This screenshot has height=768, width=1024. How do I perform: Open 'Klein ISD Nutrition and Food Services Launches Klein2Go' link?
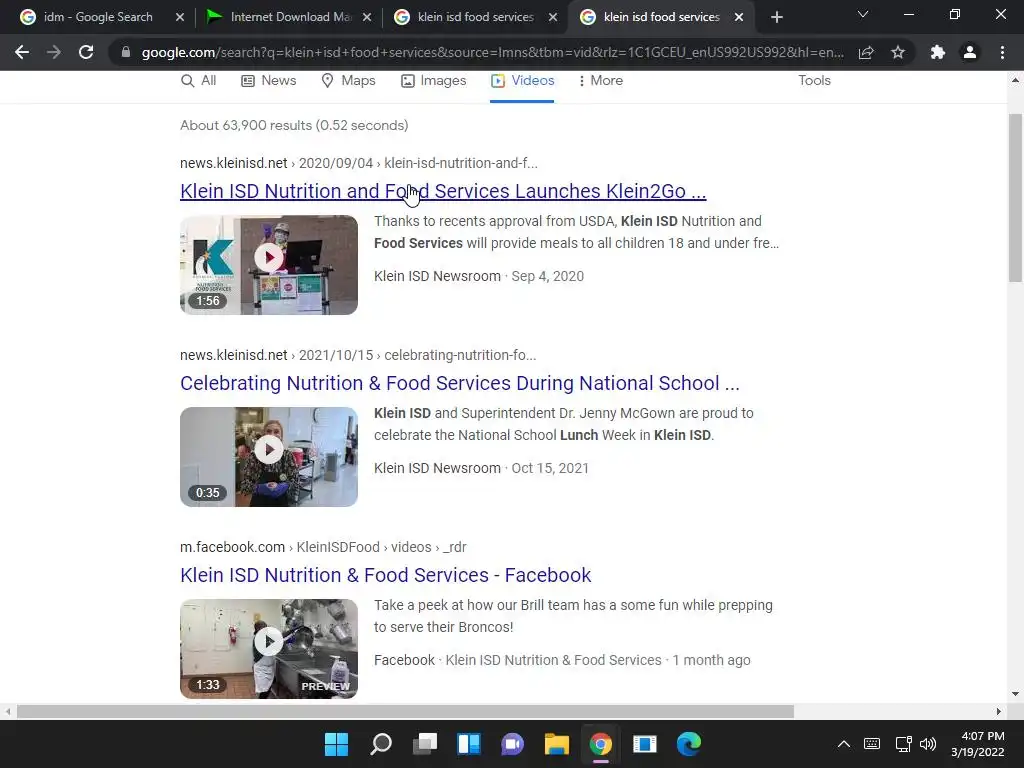coord(443,191)
